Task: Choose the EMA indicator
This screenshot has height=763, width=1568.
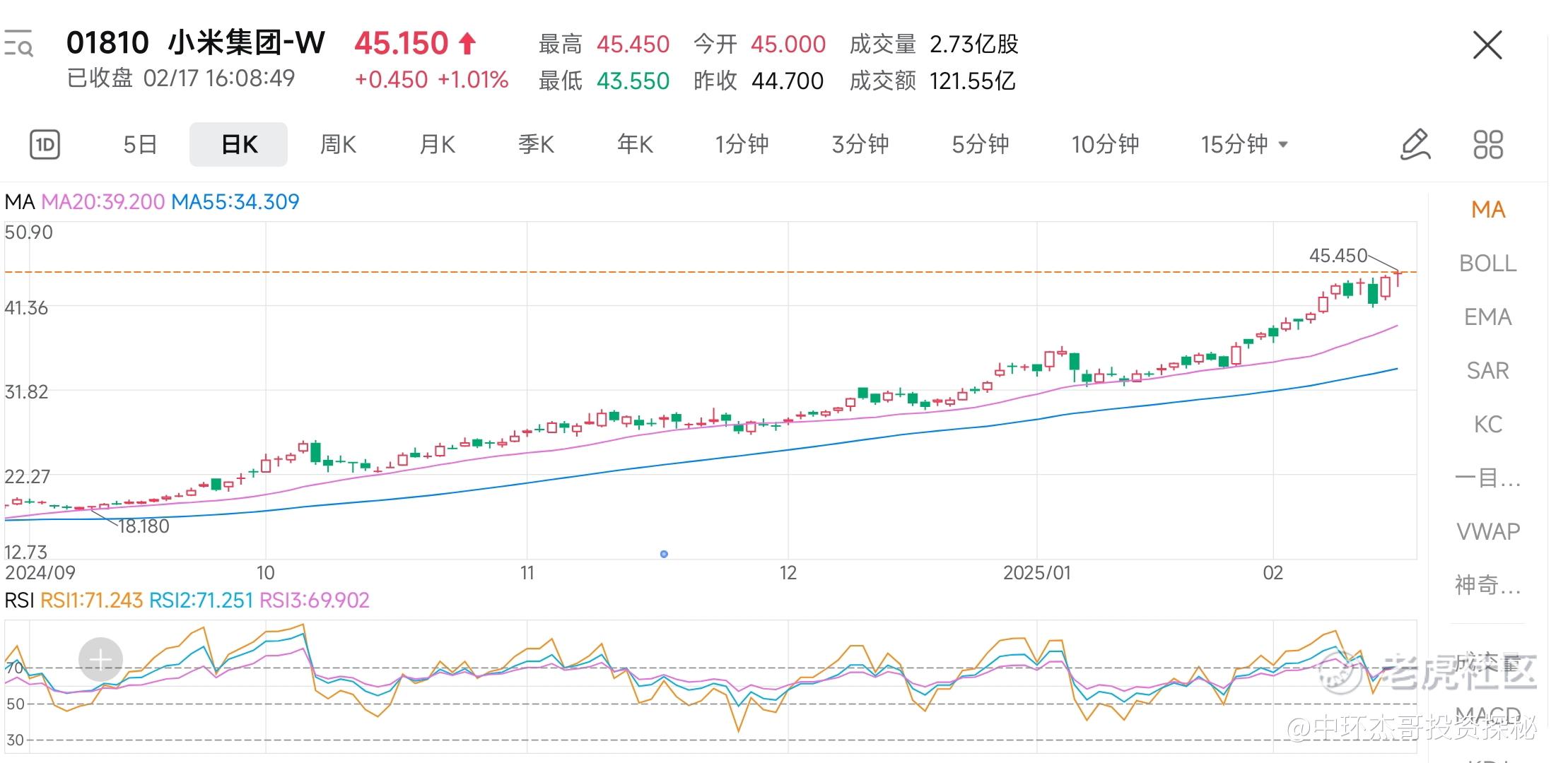Action: tap(1488, 317)
